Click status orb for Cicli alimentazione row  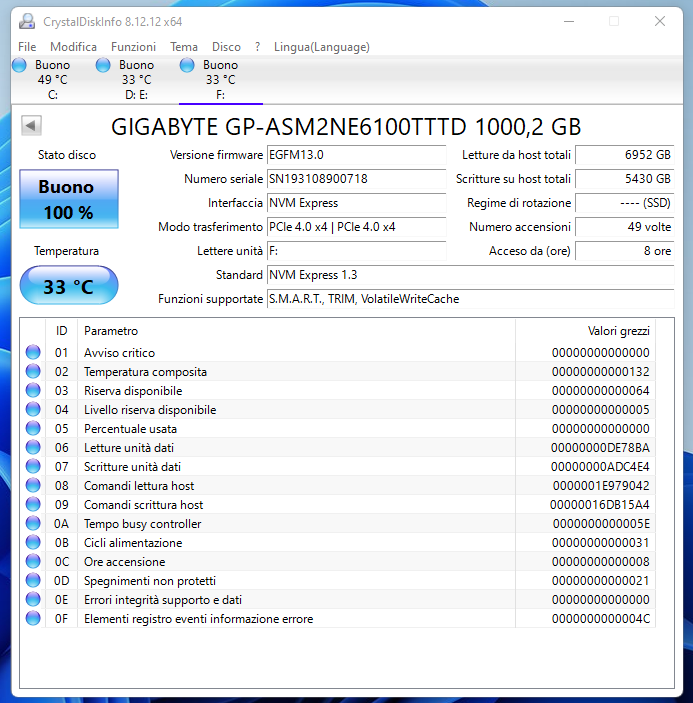[x=33, y=542]
